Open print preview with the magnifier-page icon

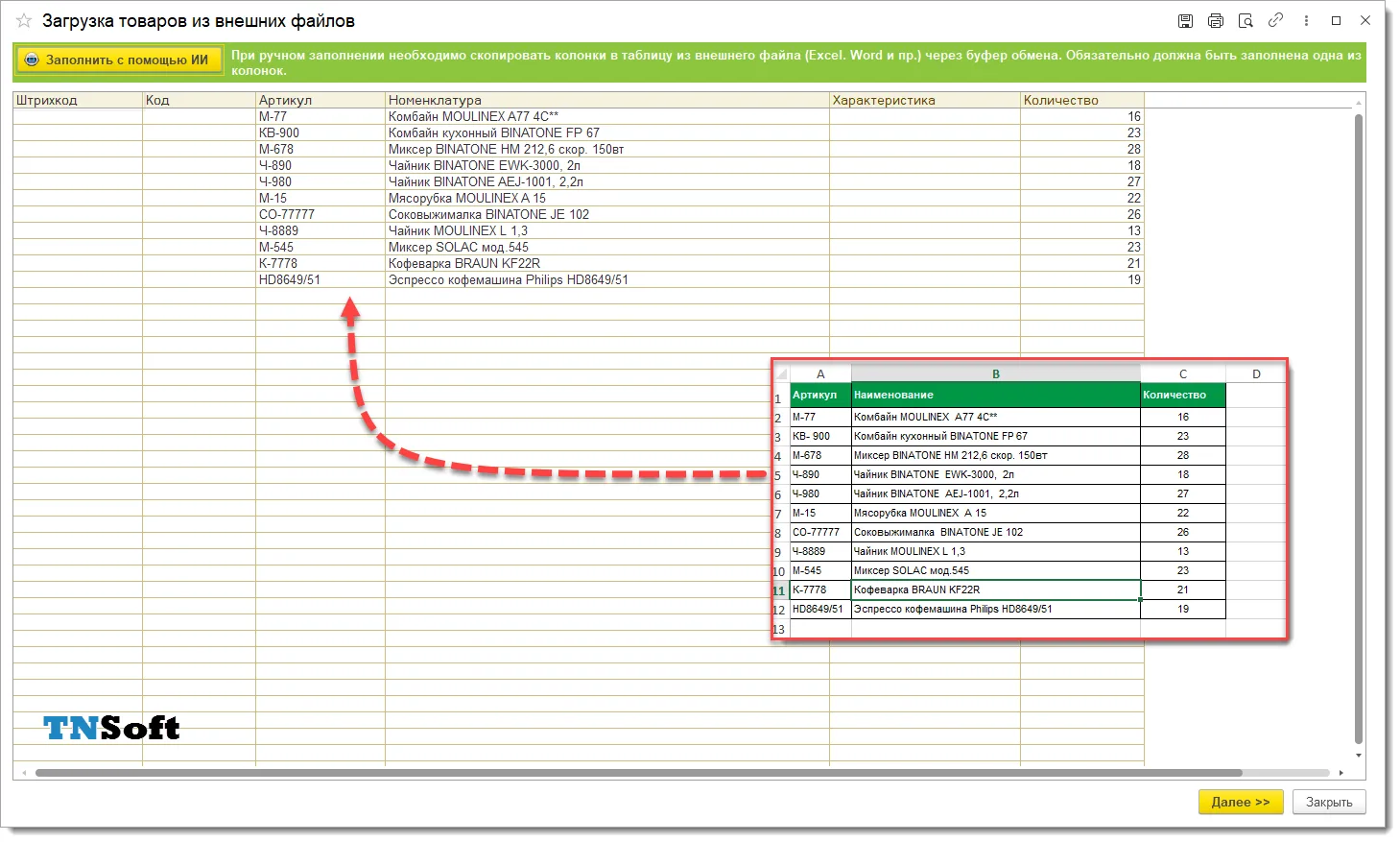1246,20
